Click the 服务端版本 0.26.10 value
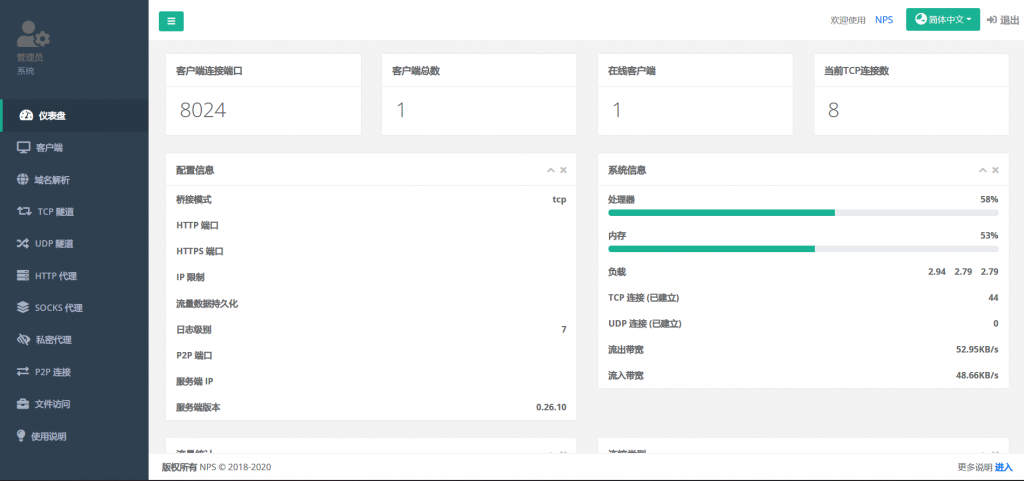The image size is (1024, 481). 551,407
